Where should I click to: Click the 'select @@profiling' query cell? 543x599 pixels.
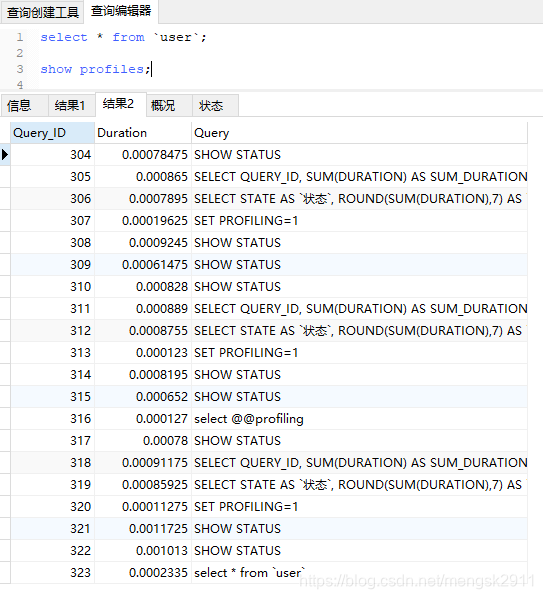click(x=359, y=419)
